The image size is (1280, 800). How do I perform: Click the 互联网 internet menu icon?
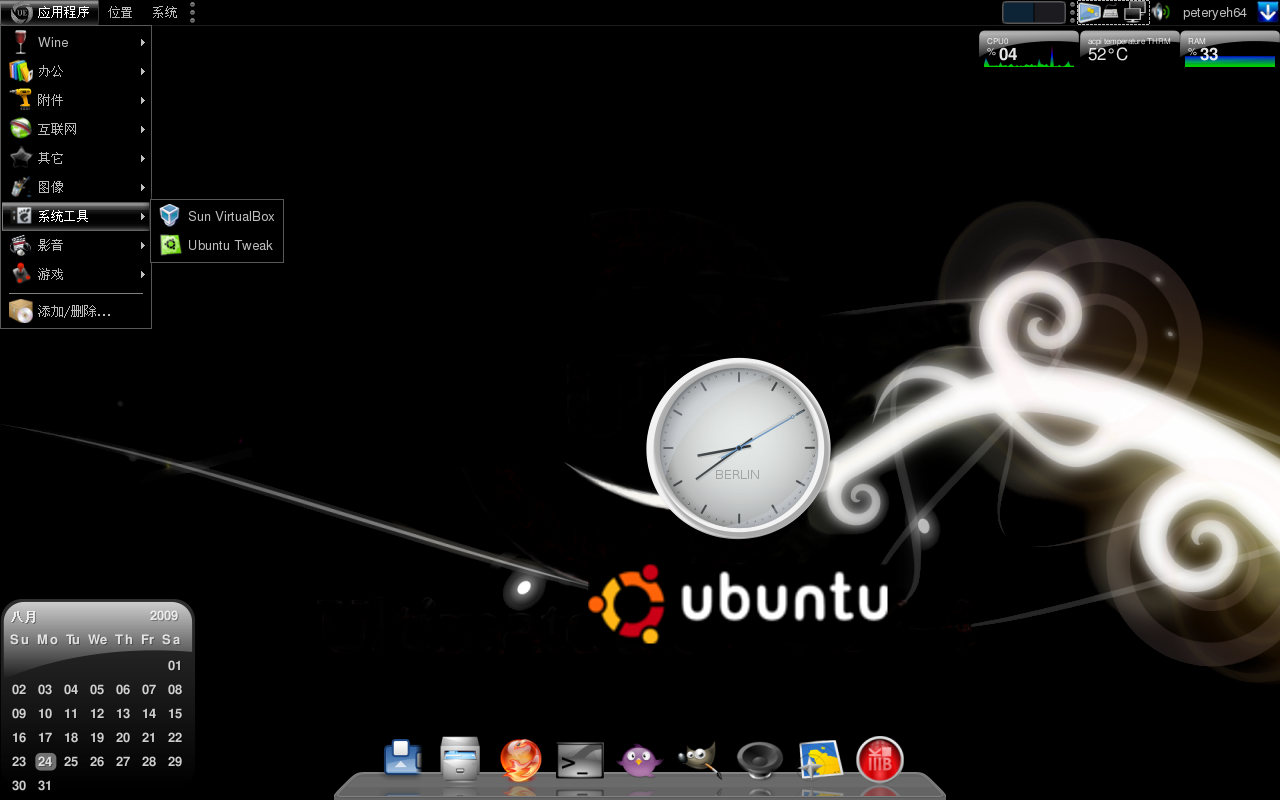click(21, 129)
